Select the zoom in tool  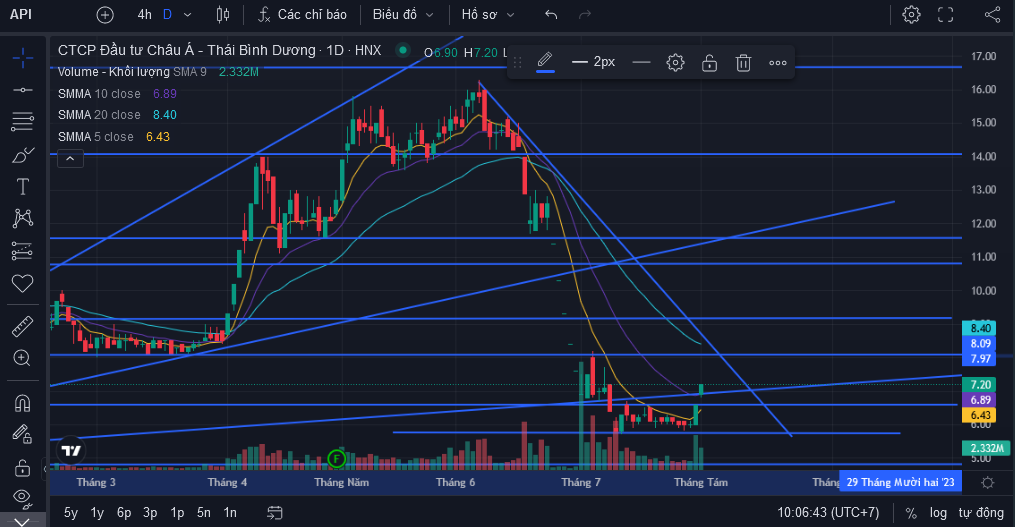(23, 358)
